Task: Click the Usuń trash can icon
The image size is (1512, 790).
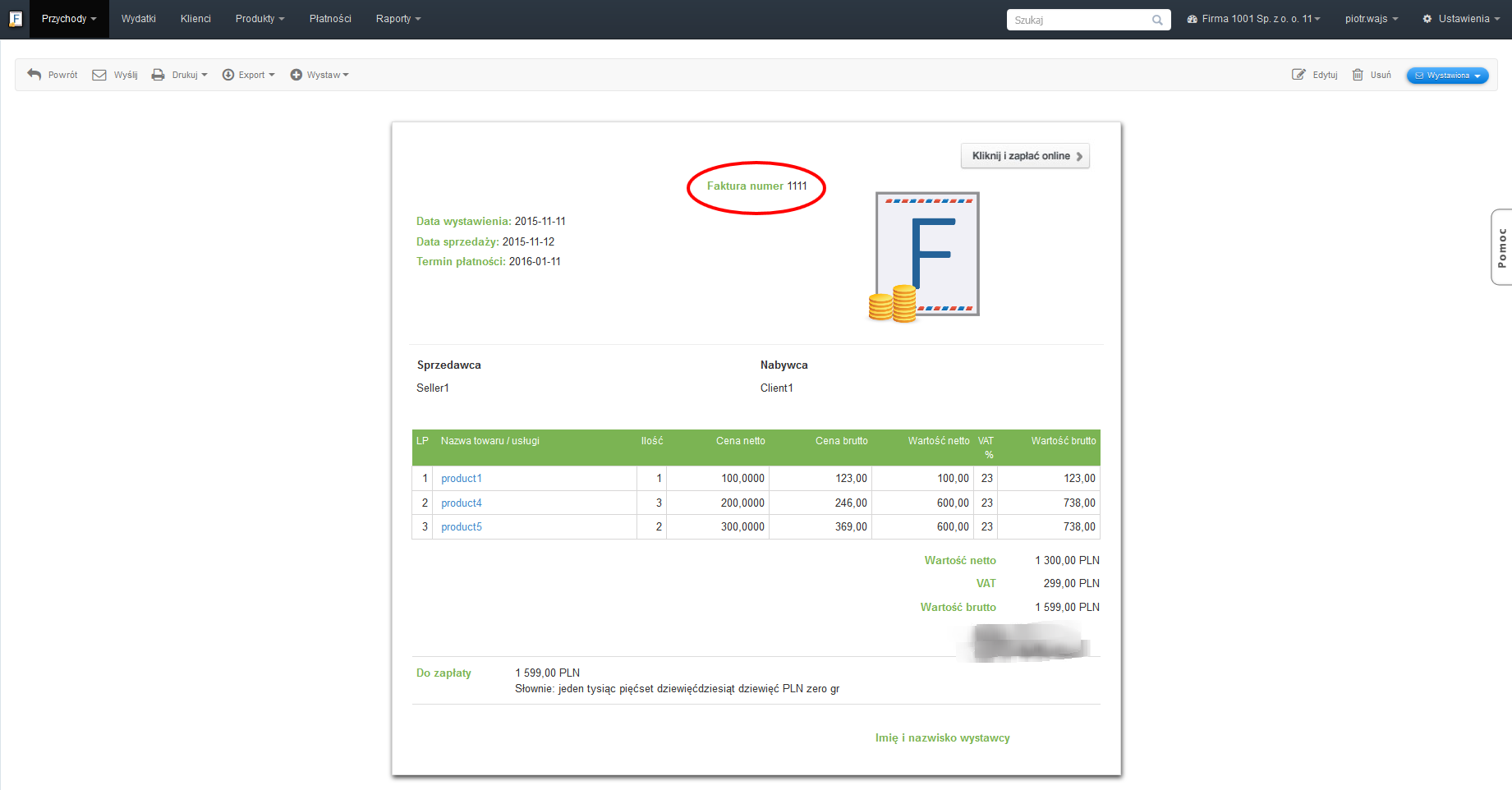Action: click(1358, 75)
